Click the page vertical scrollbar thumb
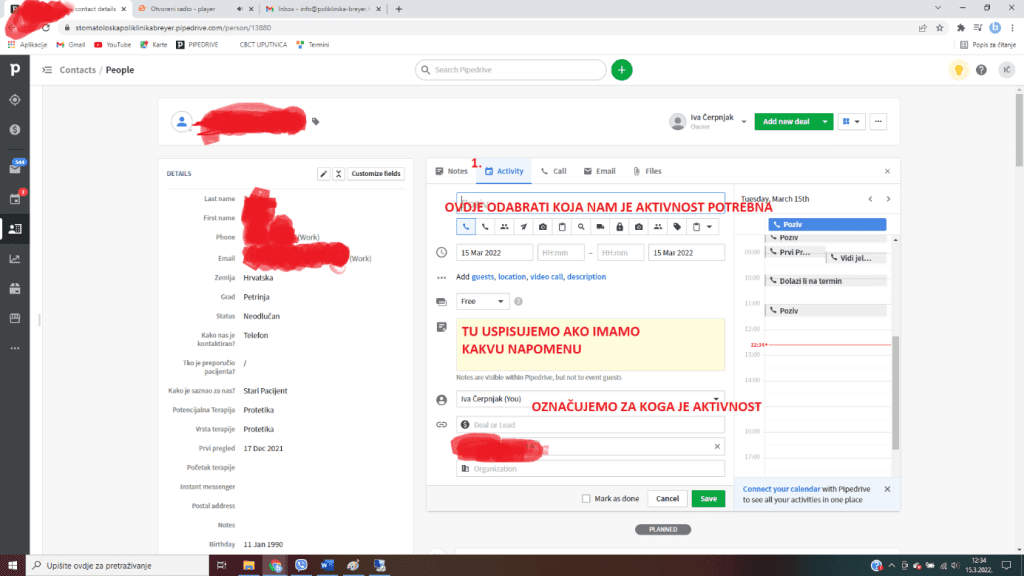1024x576 pixels. tap(1019, 129)
